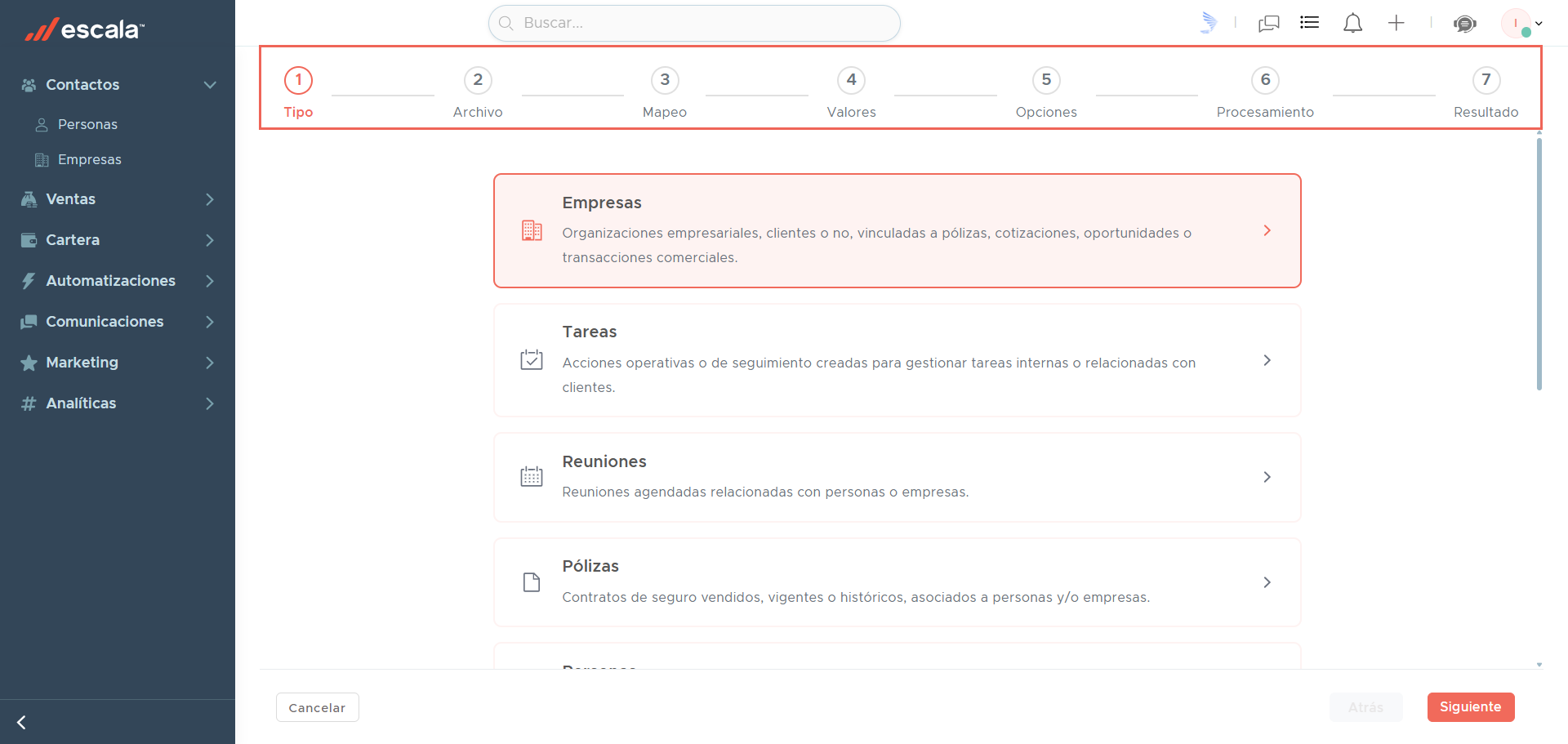
Task: Choose the Pólizas import type title
Action: pyautogui.click(x=590, y=566)
